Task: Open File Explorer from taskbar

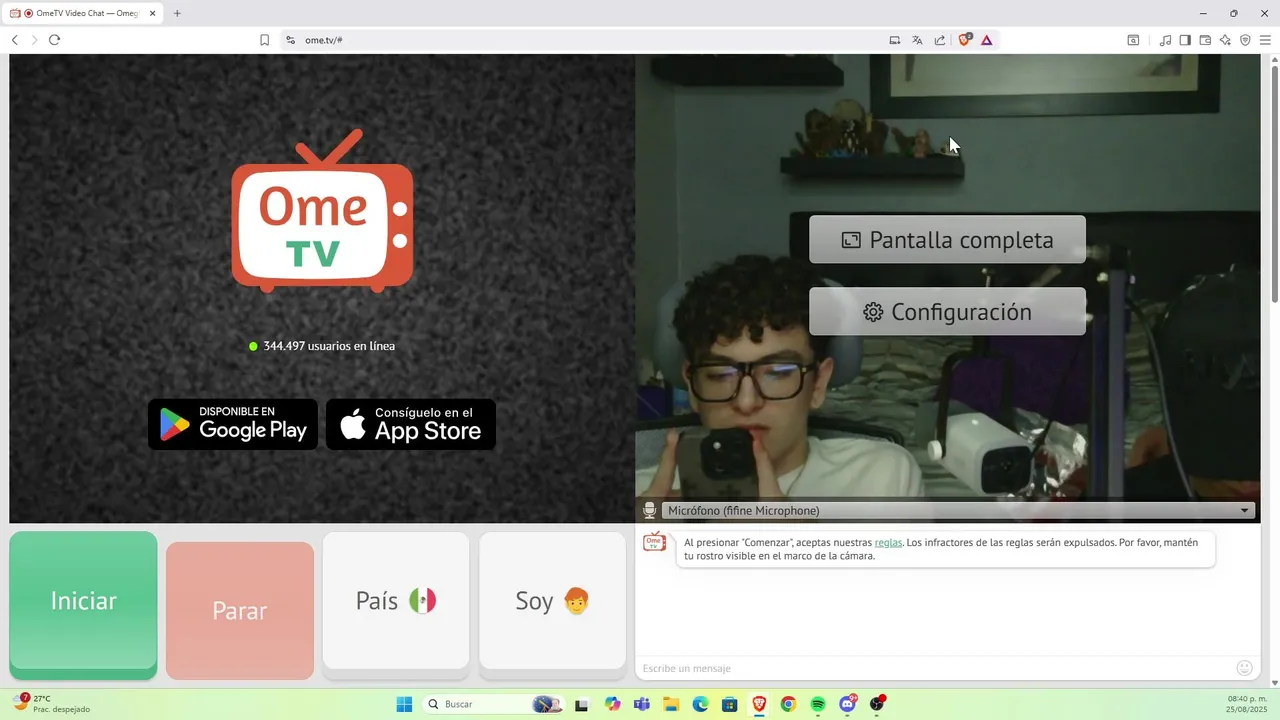Action: click(671, 704)
